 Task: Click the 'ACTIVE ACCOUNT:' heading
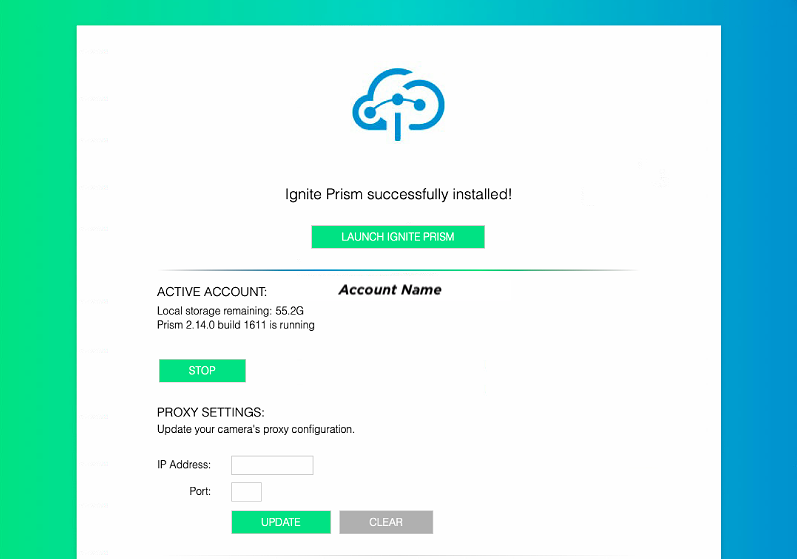[x=212, y=292]
